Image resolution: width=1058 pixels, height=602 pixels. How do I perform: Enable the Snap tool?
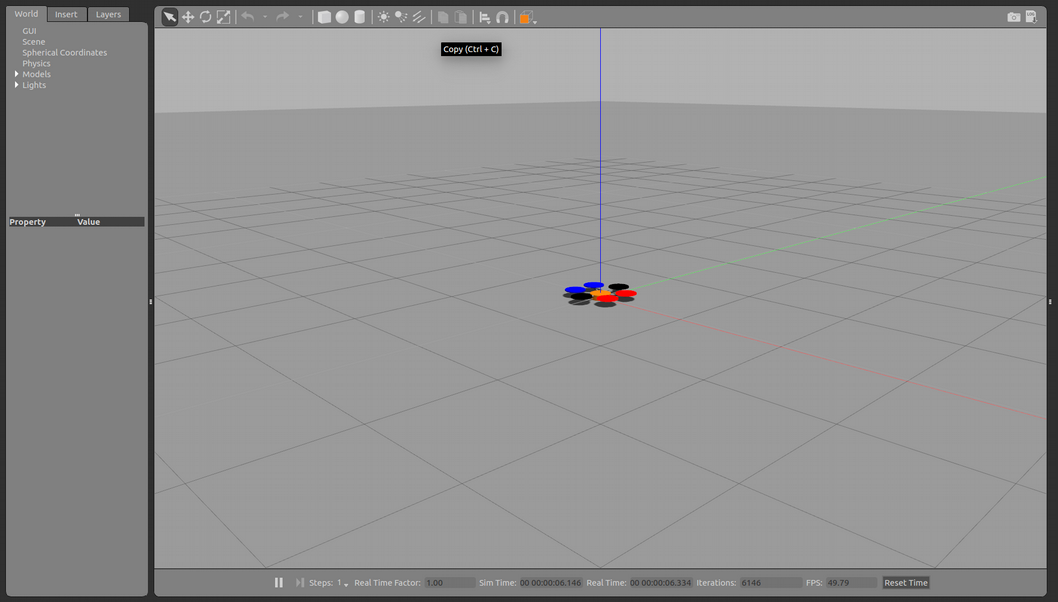click(502, 16)
